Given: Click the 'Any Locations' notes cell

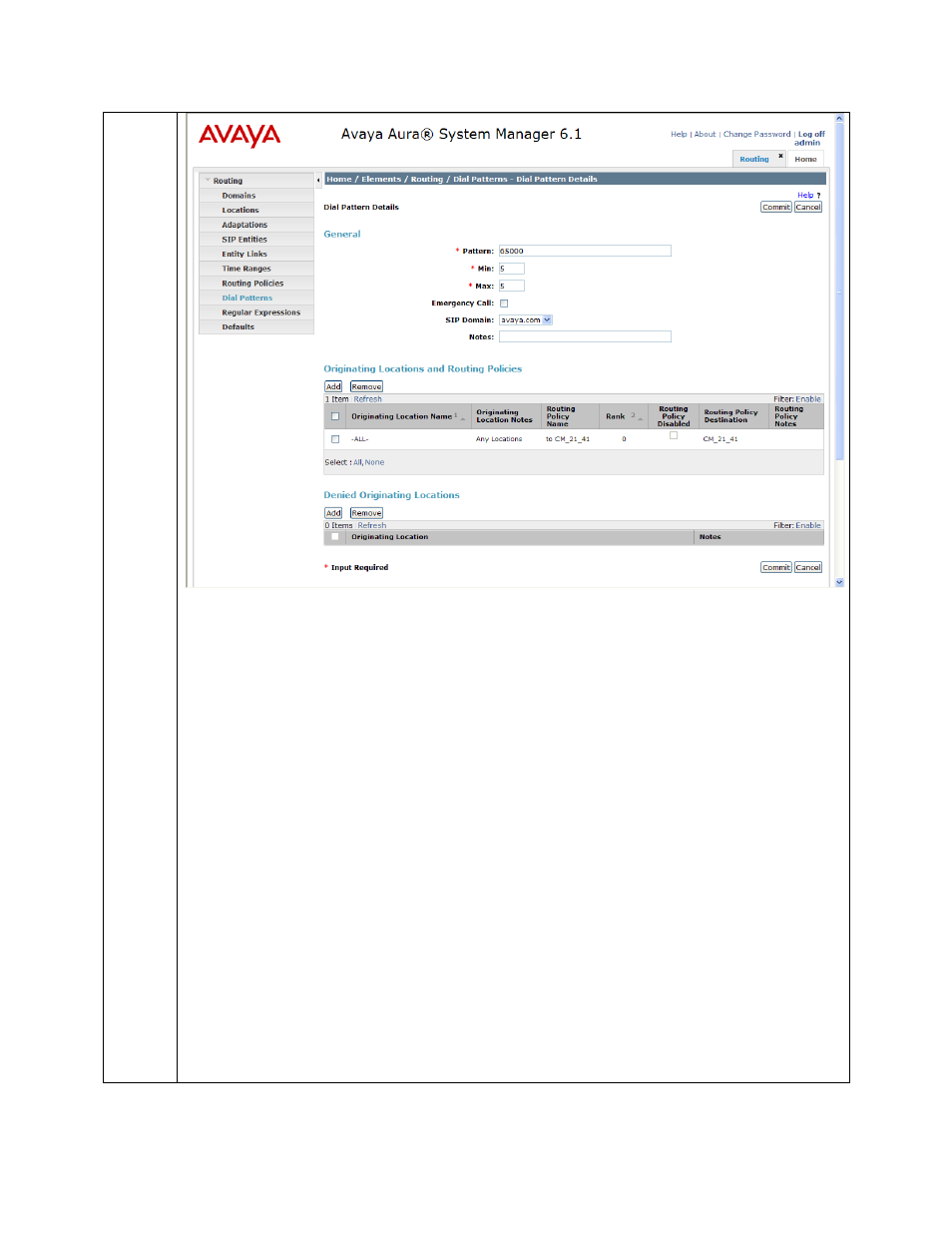Looking at the screenshot, I should pyautogui.click(x=499, y=439).
